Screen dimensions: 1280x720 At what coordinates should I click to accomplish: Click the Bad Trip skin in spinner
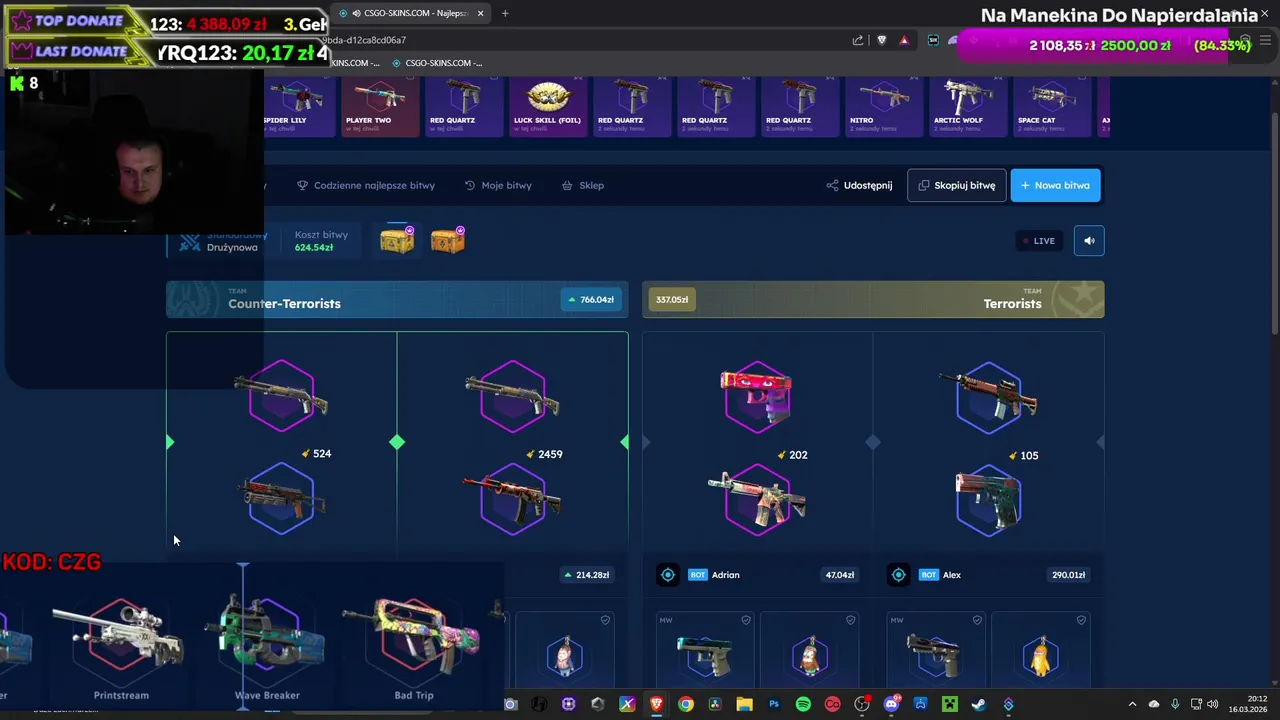point(414,645)
